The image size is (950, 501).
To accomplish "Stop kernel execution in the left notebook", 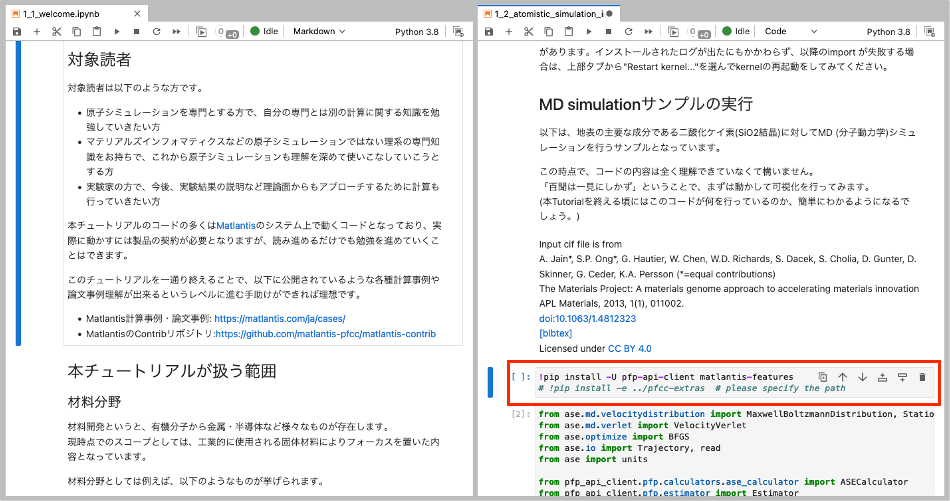I will pyautogui.click(x=136, y=32).
